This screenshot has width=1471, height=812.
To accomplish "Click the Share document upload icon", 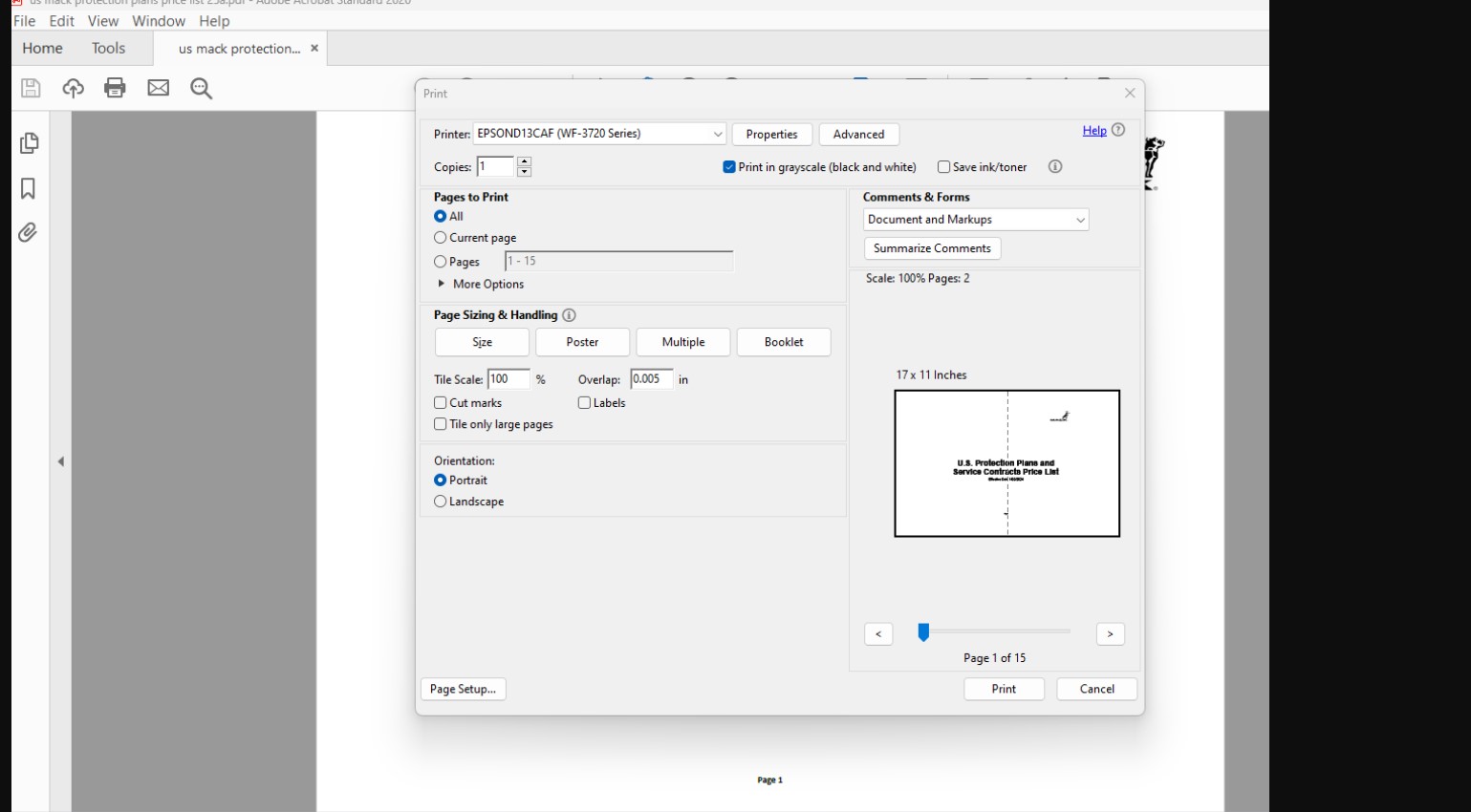I will tap(73, 88).
